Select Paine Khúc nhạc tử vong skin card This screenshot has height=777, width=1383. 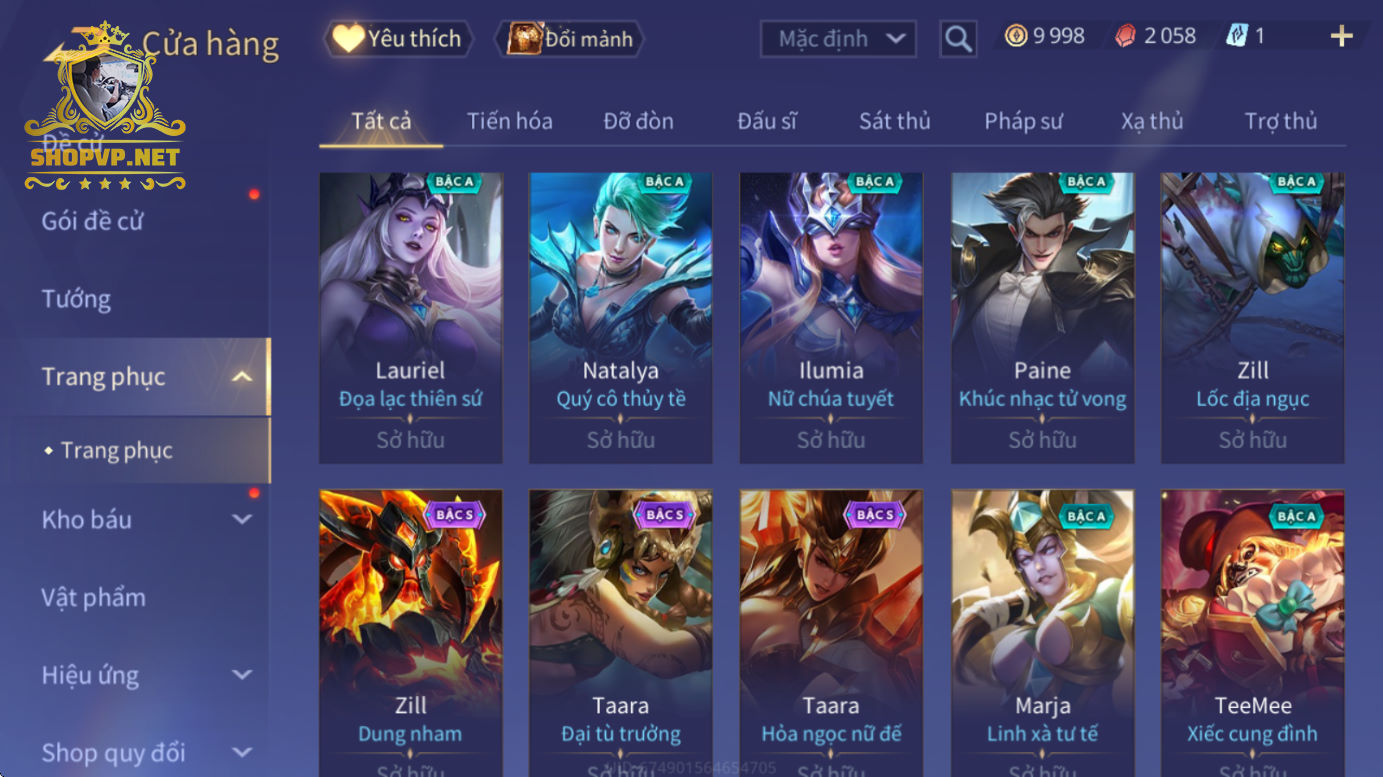tap(1042, 318)
